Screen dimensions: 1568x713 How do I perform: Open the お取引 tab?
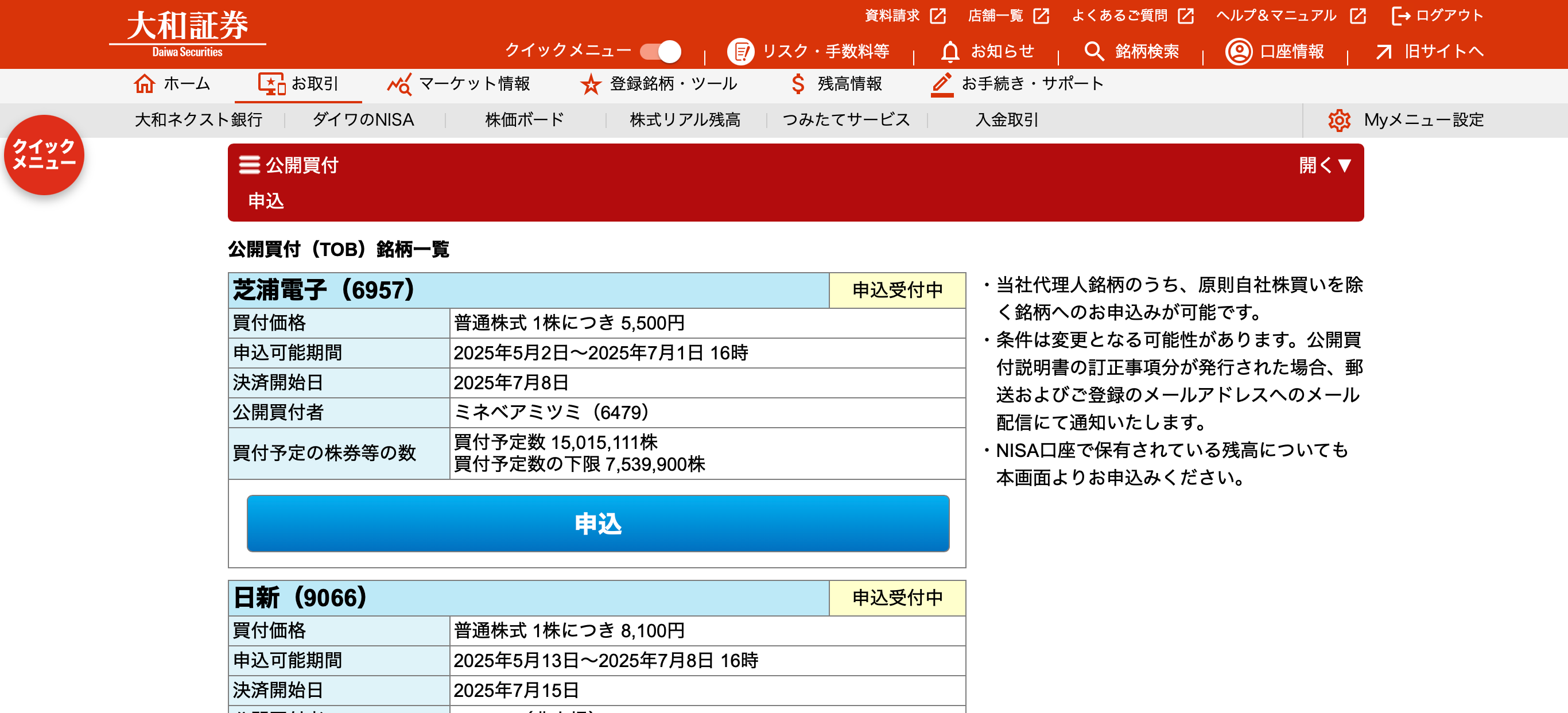pyautogui.click(x=298, y=84)
